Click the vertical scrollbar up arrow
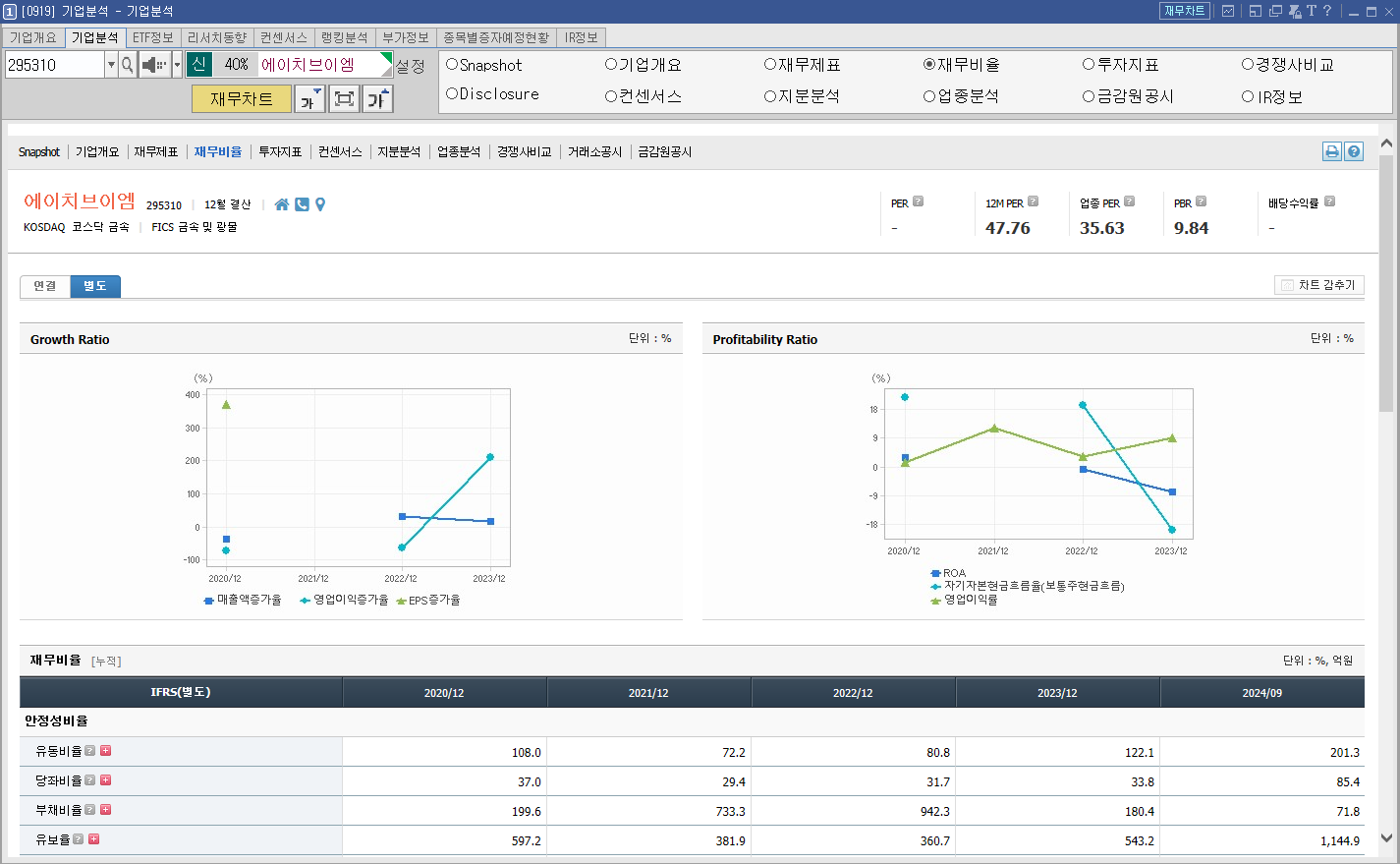Image resolution: width=1400 pixels, height=864 pixels. point(1386,144)
